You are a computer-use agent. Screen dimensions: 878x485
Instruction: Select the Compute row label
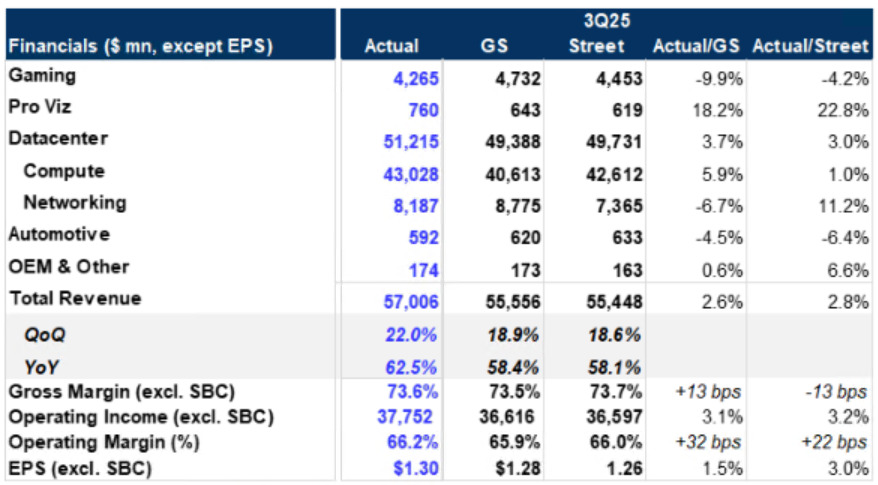[x=64, y=171]
